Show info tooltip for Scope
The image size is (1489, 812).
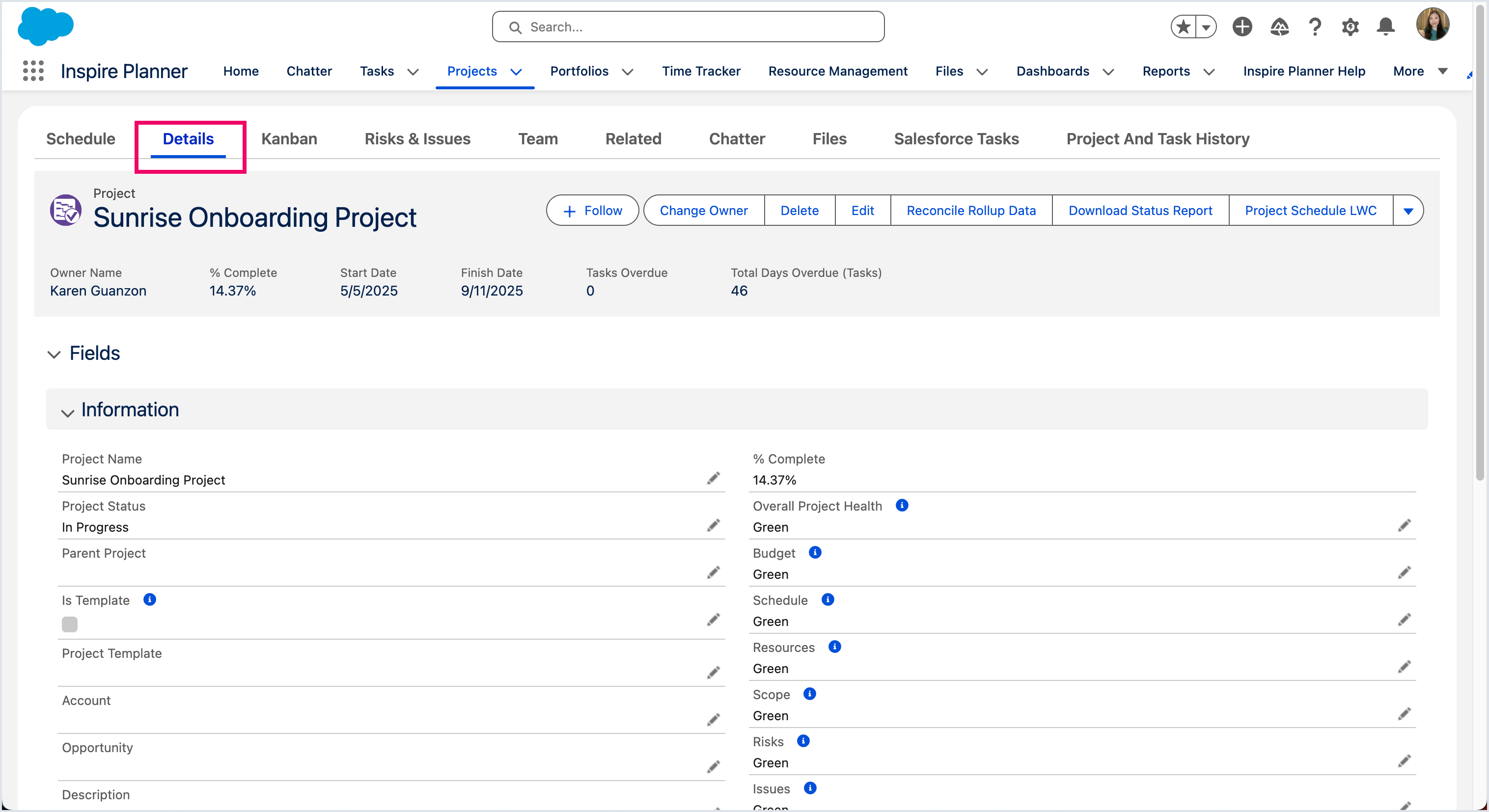click(x=810, y=694)
